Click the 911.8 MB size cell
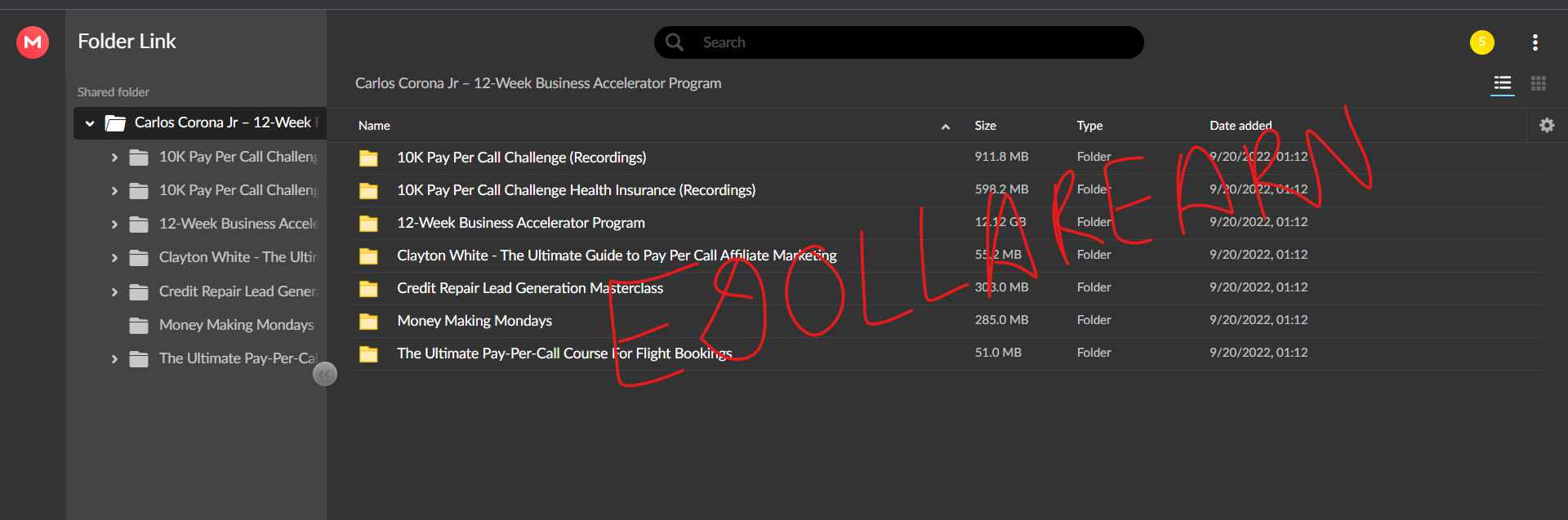1568x520 pixels. tap(1001, 157)
